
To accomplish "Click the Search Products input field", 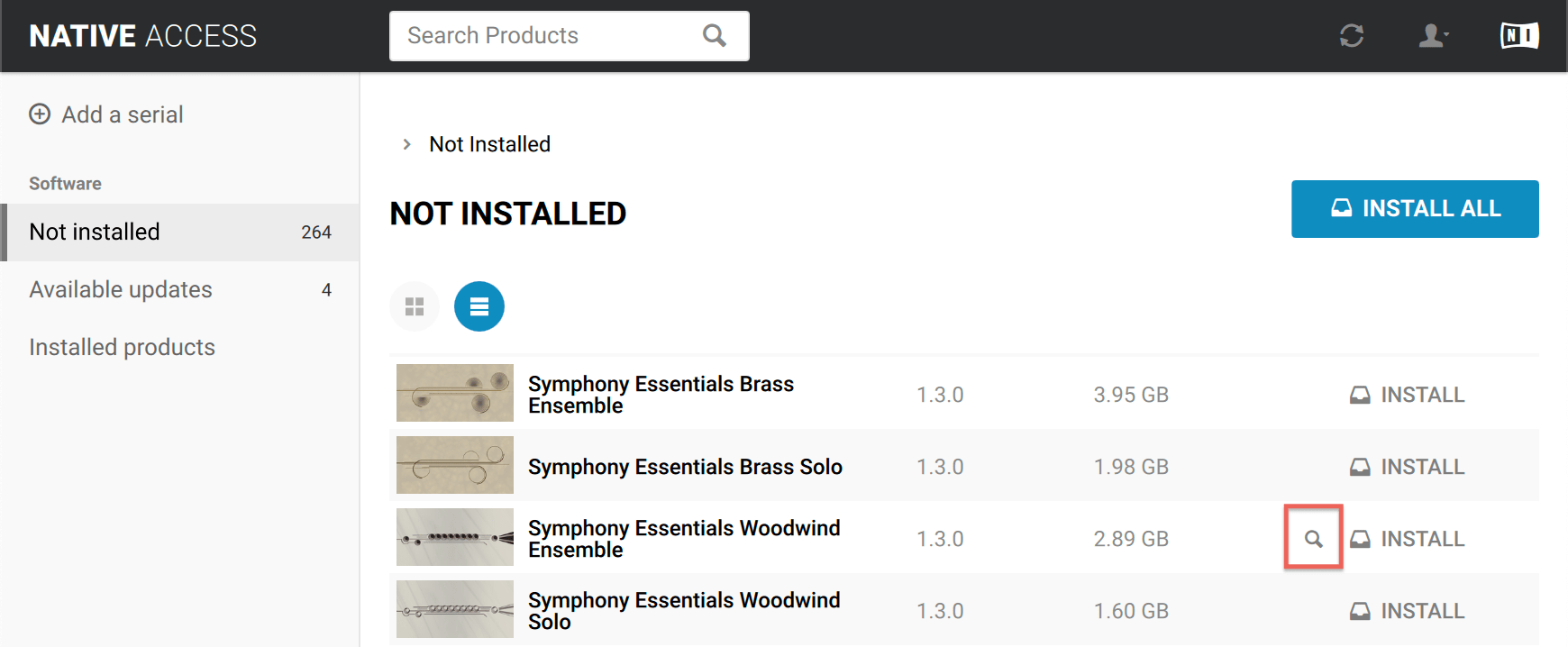I will (x=541, y=35).
